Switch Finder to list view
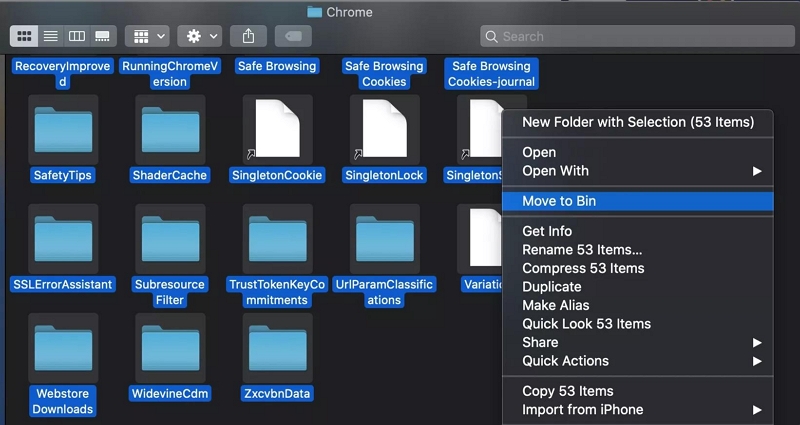Viewport: 800px width, 425px height. (x=51, y=36)
